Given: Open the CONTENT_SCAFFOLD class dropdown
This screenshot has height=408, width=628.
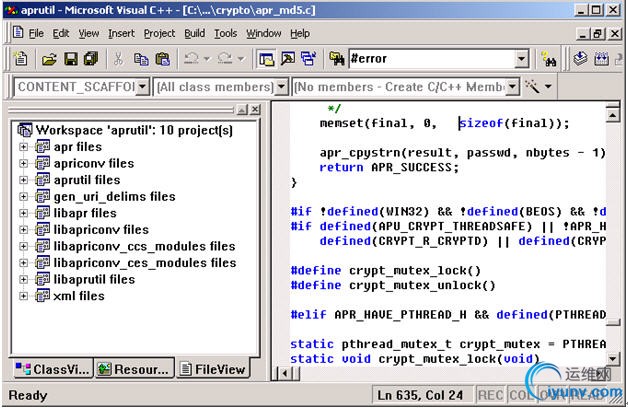Looking at the screenshot, I should (142, 86).
